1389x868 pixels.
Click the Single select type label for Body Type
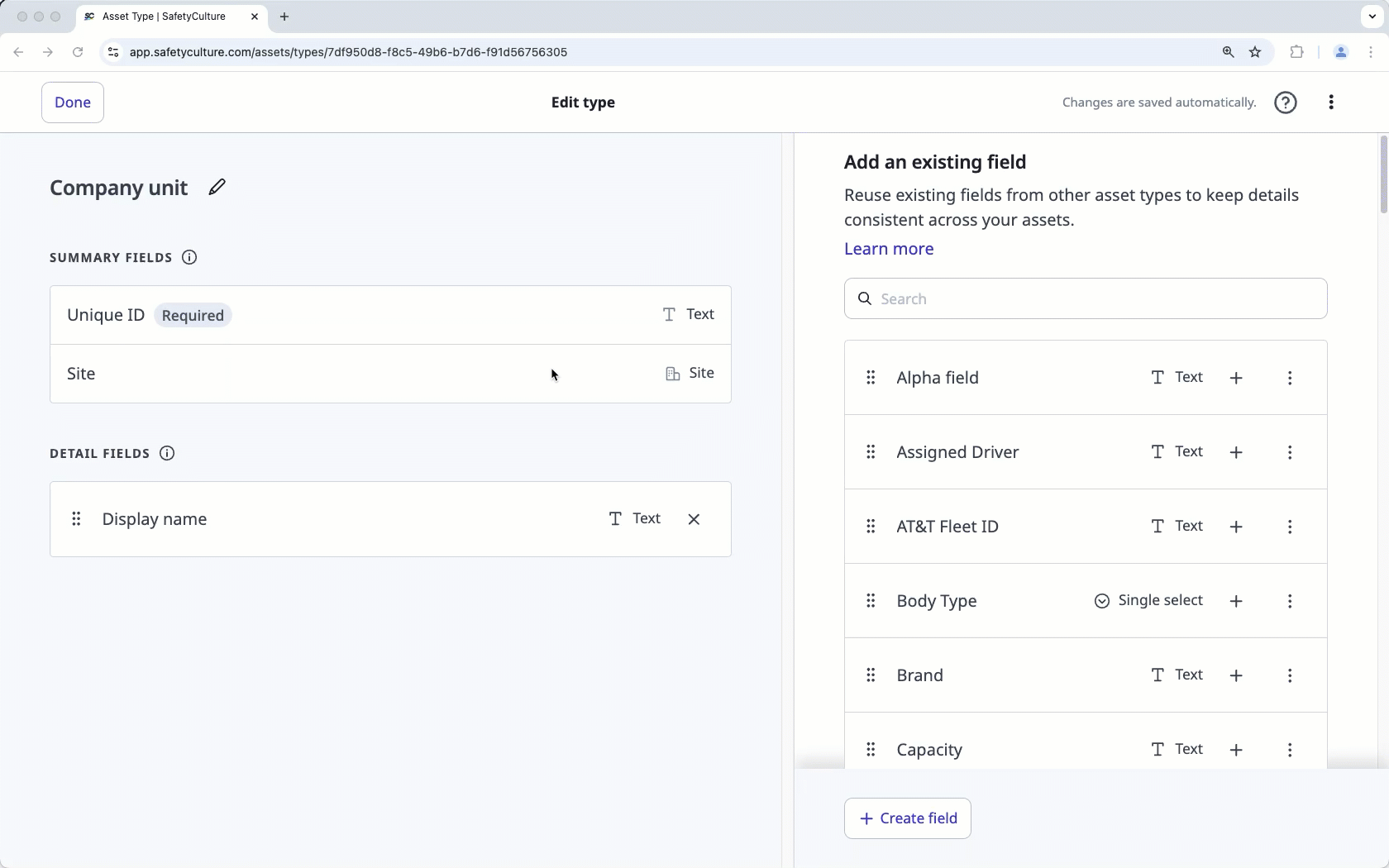(1160, 601)
